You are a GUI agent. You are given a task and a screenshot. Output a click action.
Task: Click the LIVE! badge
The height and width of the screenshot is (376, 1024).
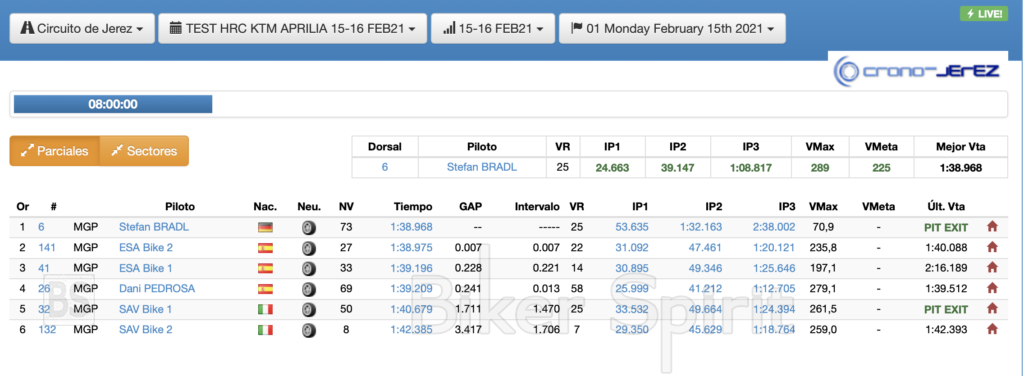pyautogui.click(x=984, y=14)
